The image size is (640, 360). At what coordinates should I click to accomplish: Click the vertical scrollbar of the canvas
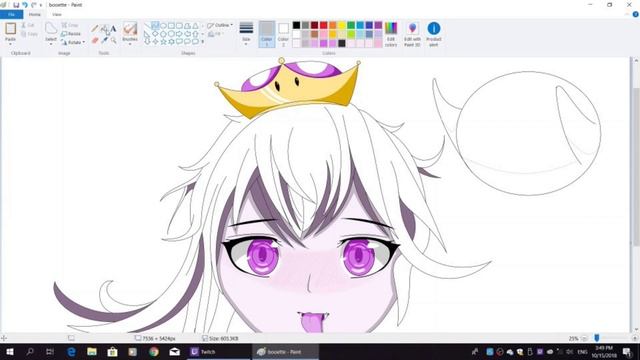[x=636, y=167]
